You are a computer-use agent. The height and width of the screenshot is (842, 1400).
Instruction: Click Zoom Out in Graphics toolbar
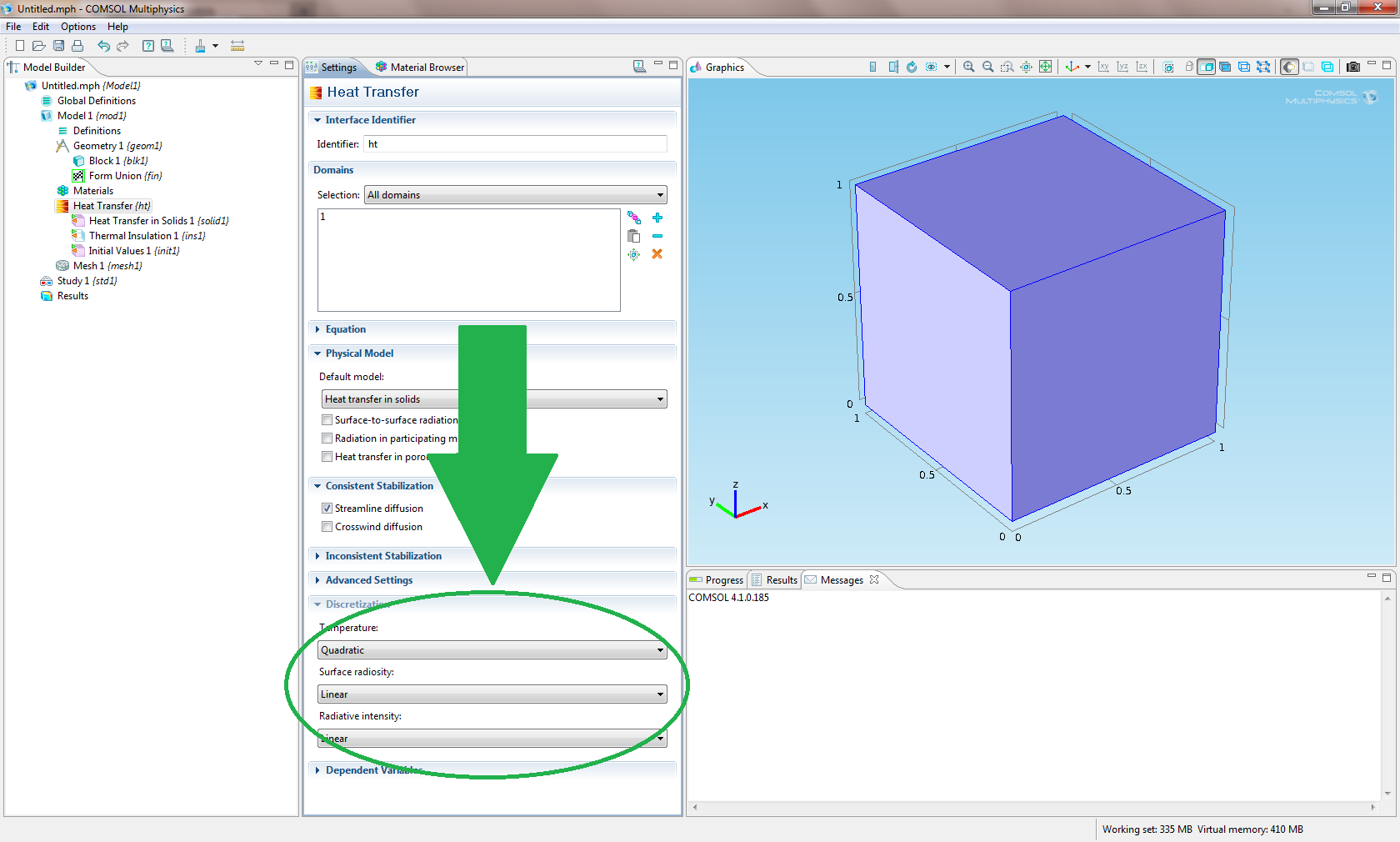(x=987, y=67)
